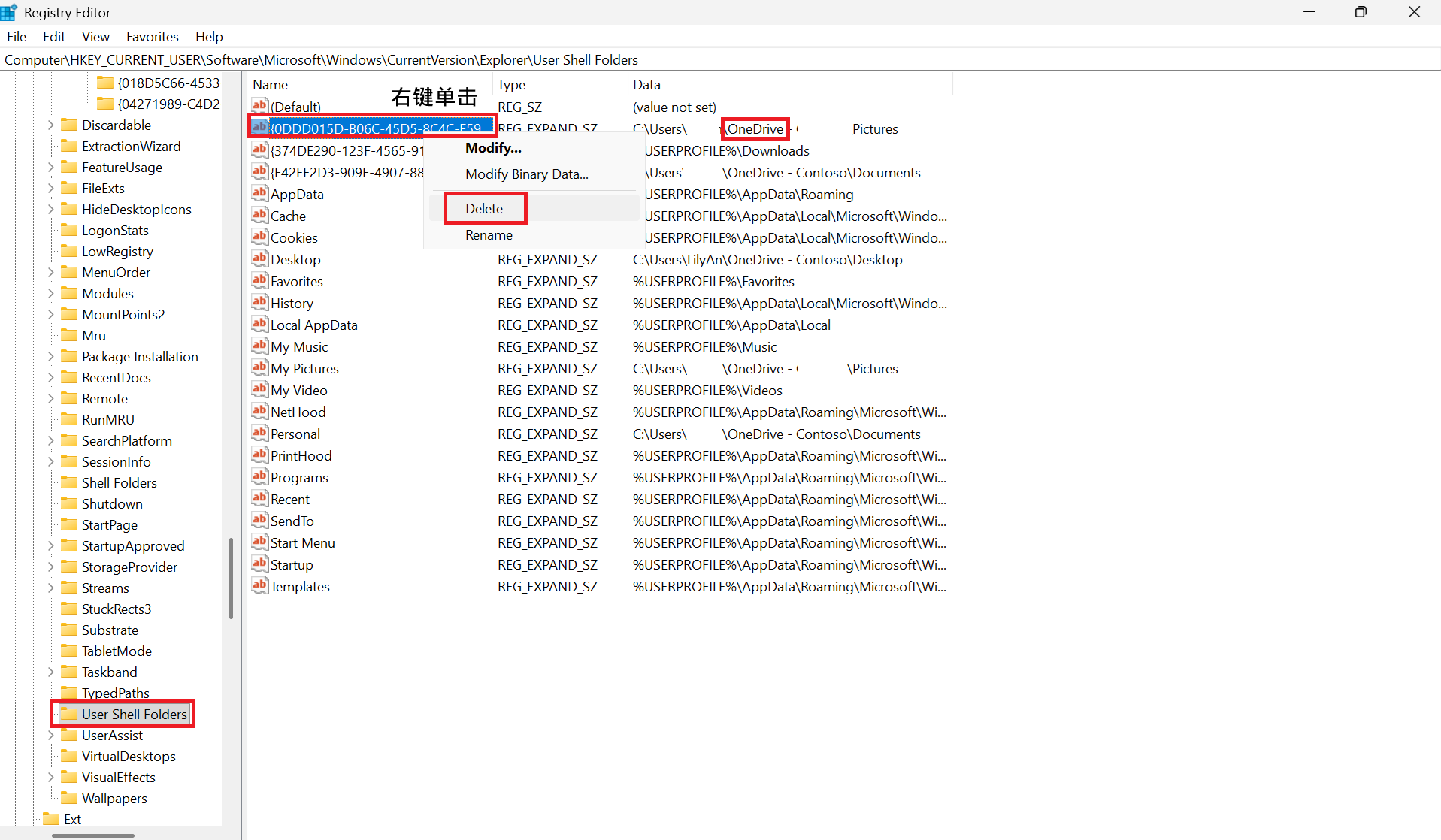The width and height of the screenshot is (1441, 840).
Task: Click the tree pane vertical scrollbar thumb
Action: tap(231, 578)
